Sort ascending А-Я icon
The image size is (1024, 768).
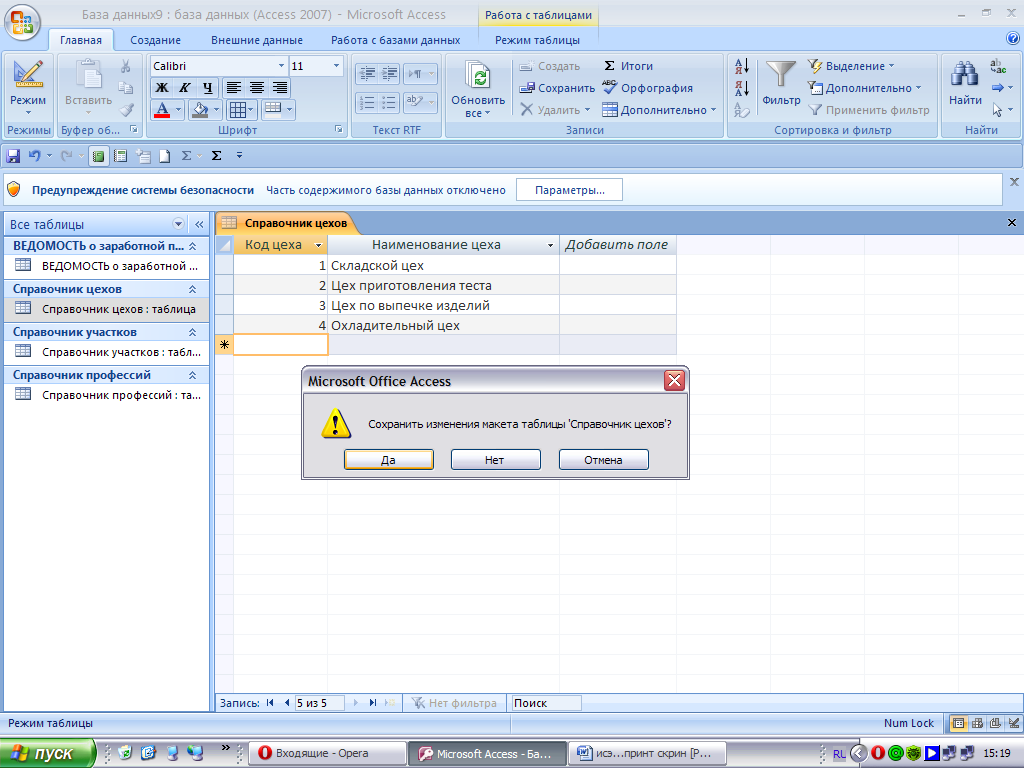742,66
